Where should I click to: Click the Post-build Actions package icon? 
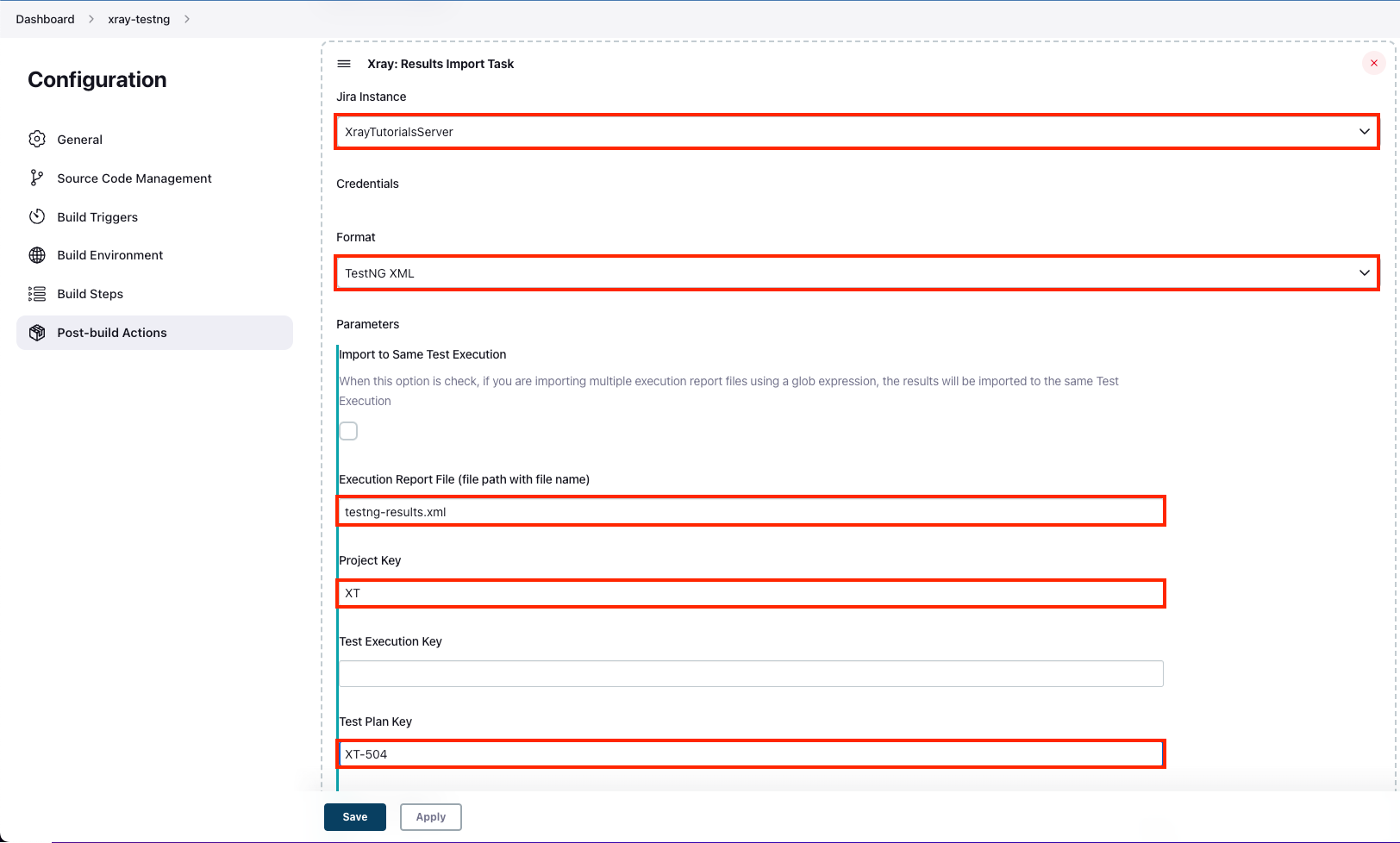37,333
